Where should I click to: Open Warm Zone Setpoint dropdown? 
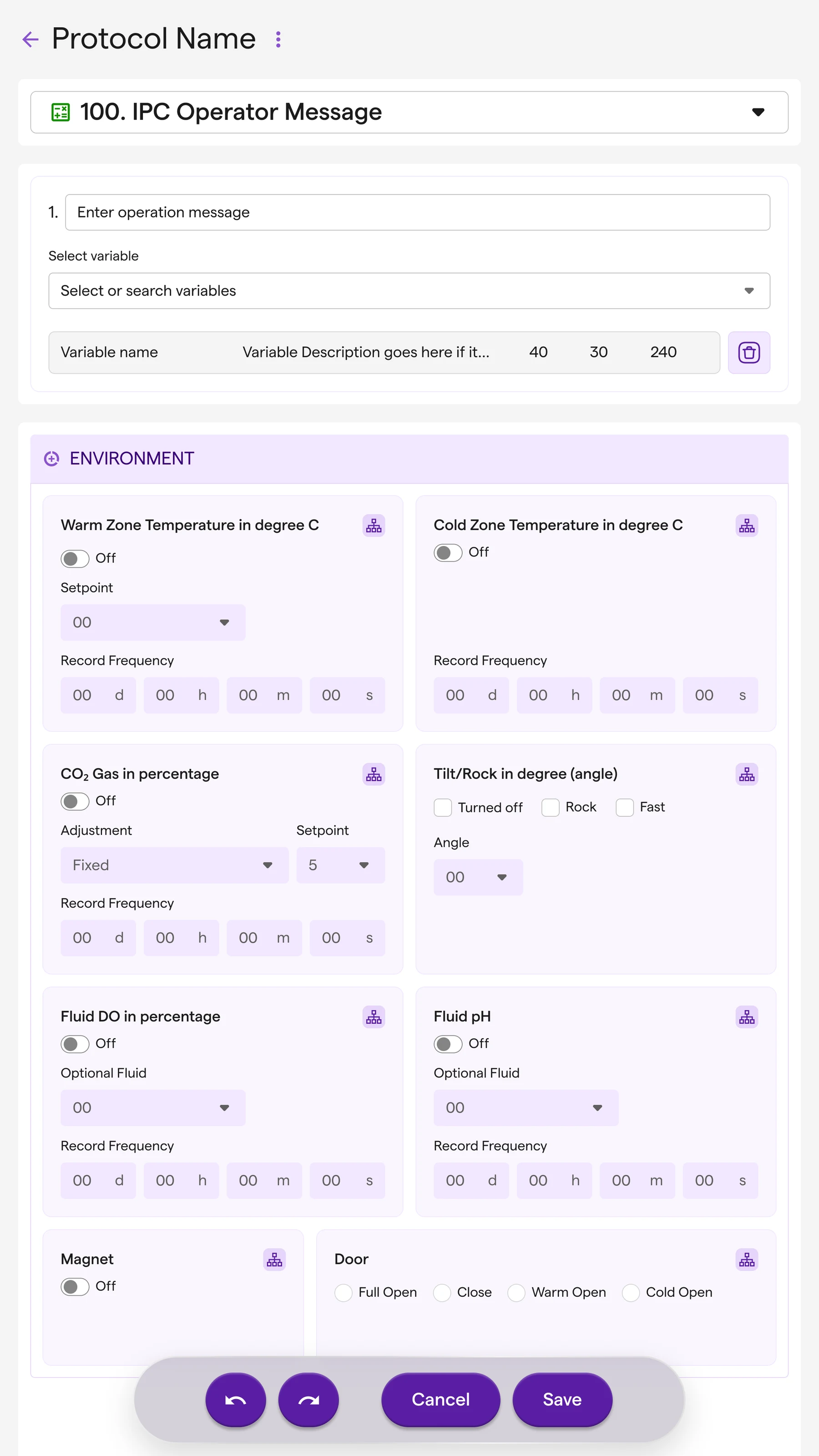[x=152, y=622]
